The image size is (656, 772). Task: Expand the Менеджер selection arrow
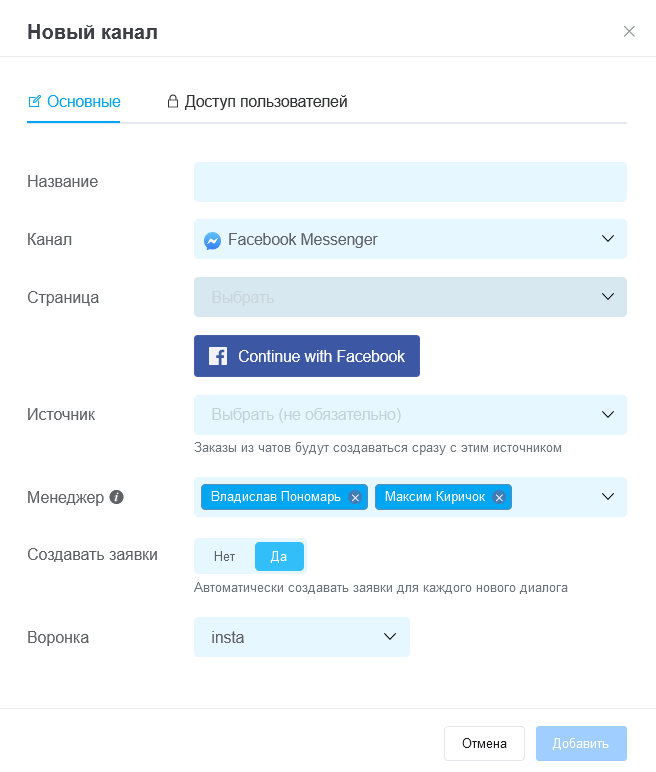pos(608,497)
